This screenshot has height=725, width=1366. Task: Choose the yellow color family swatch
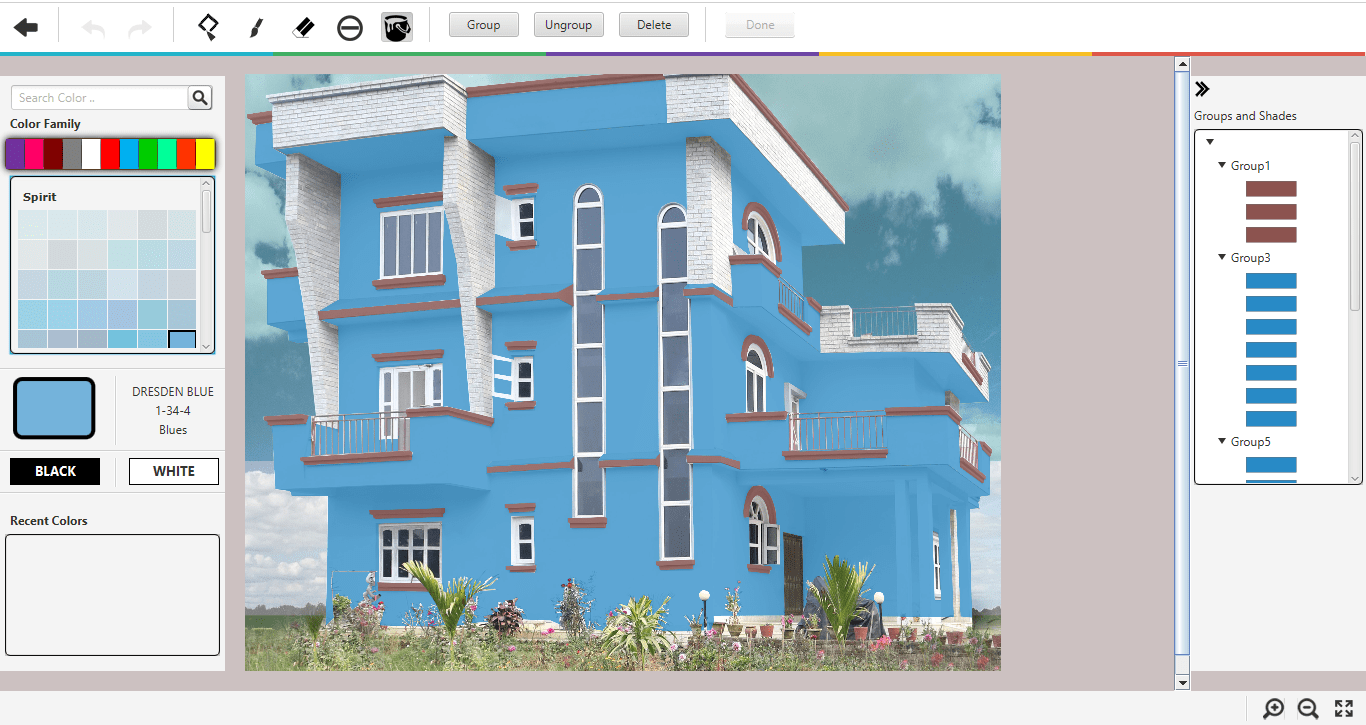click(x=205, y=154)
